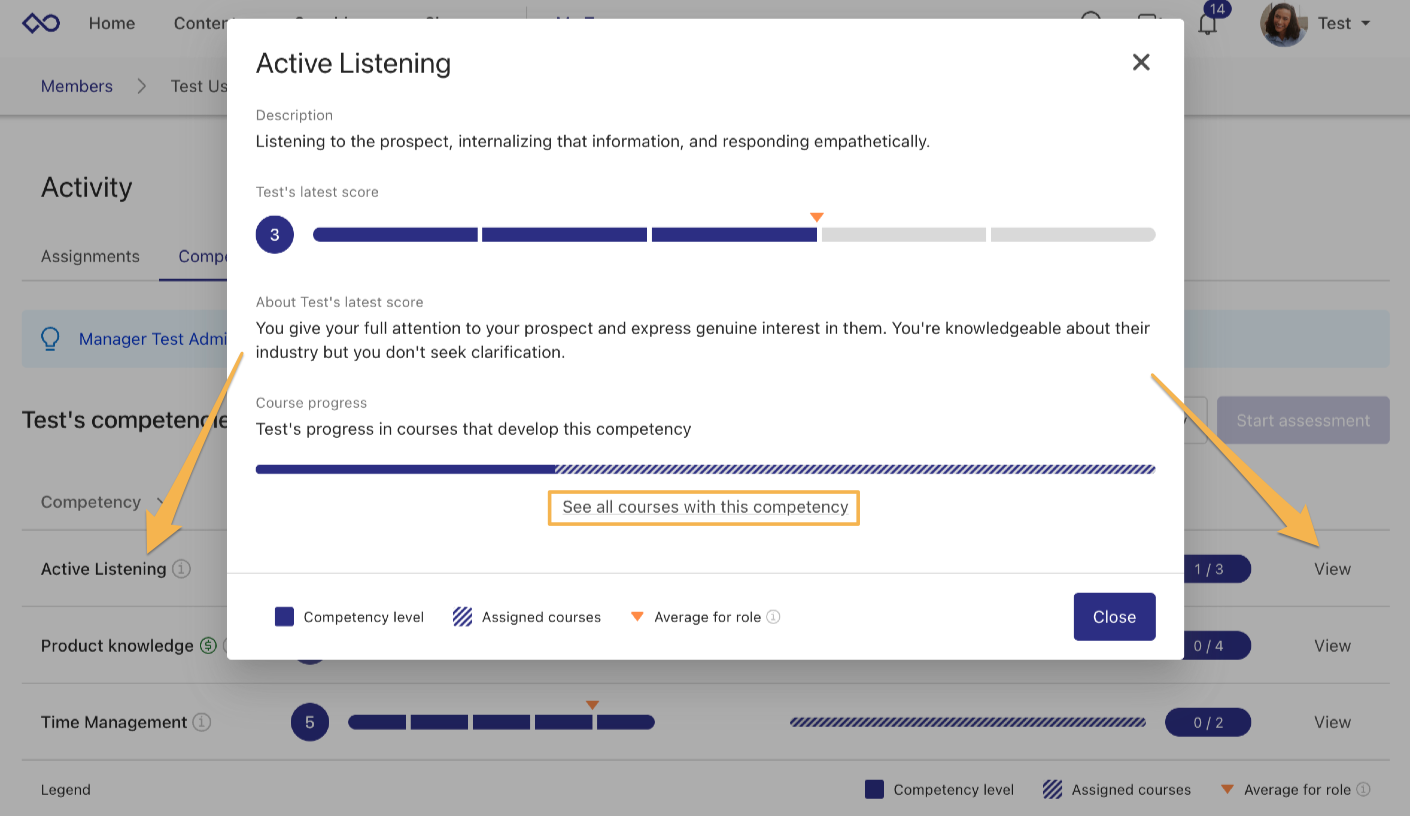
Task: Go to Home in the top navigation
Action: tap(111, 23)
